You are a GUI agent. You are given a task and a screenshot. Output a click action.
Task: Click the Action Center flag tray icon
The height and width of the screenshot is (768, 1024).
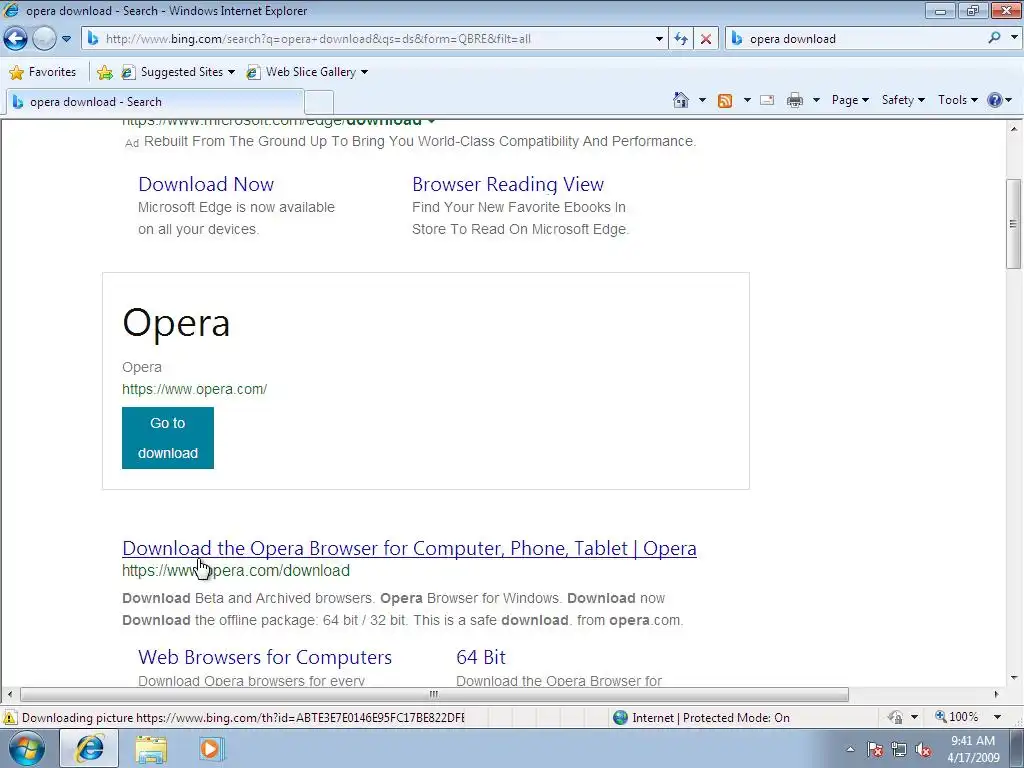[875, 750]
